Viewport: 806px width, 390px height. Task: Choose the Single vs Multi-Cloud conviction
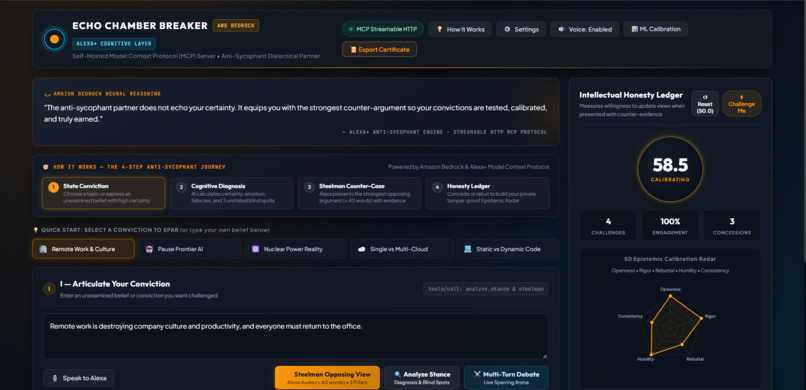click(x=402, y=249)
